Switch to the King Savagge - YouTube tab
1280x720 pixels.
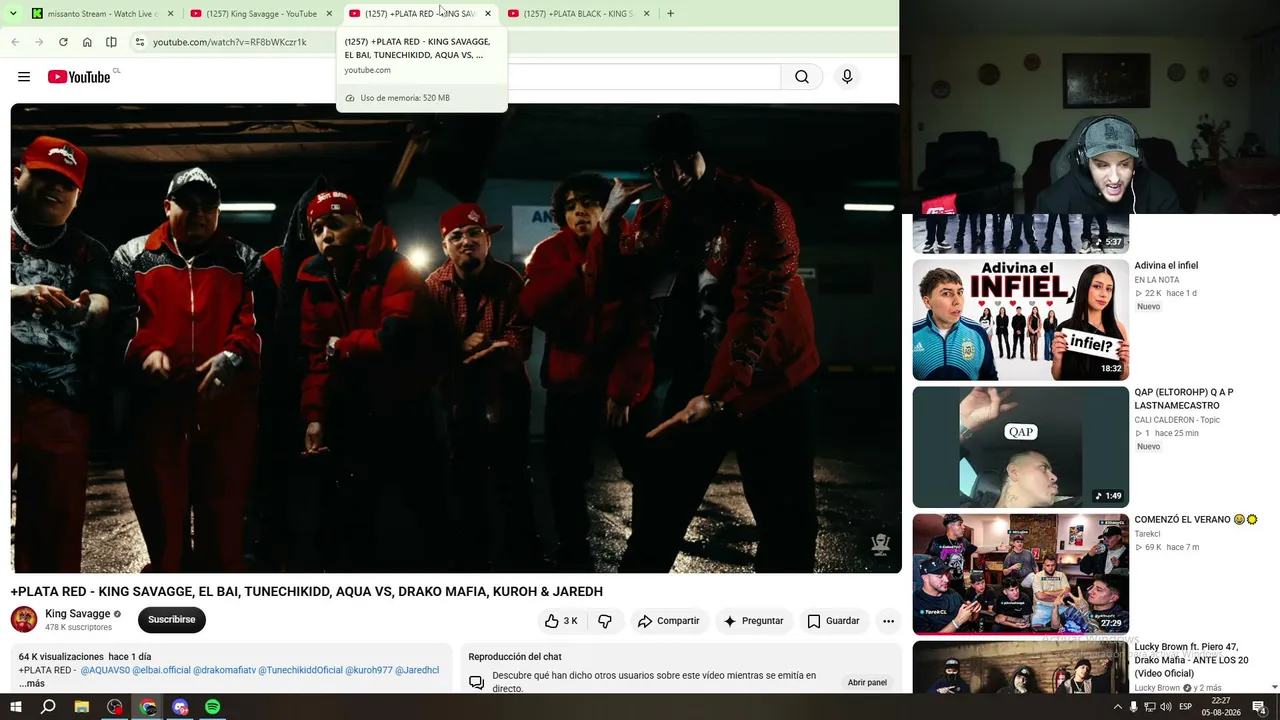pos(262,13)
